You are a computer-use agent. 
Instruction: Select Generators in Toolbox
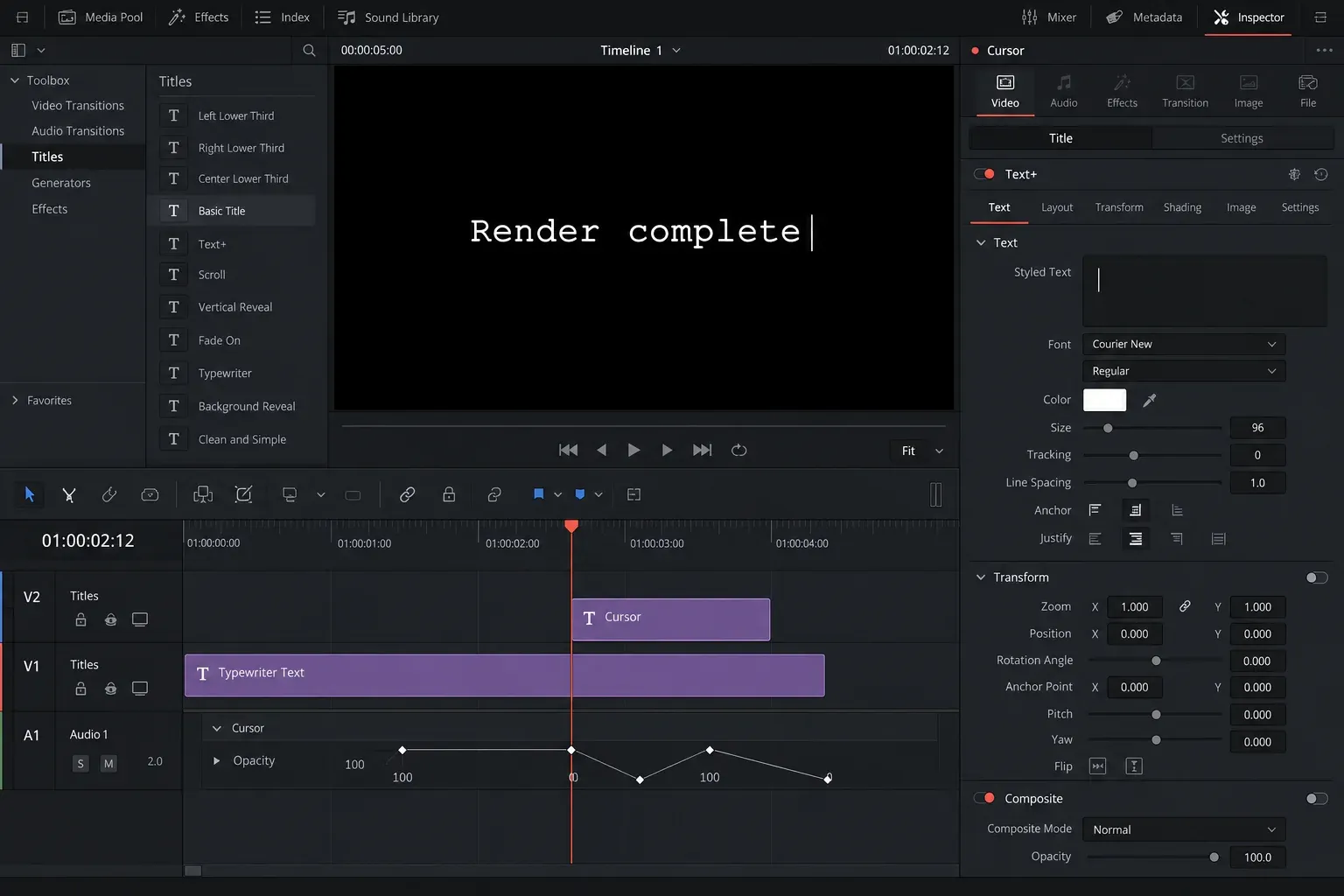click(x=61, y=183)
